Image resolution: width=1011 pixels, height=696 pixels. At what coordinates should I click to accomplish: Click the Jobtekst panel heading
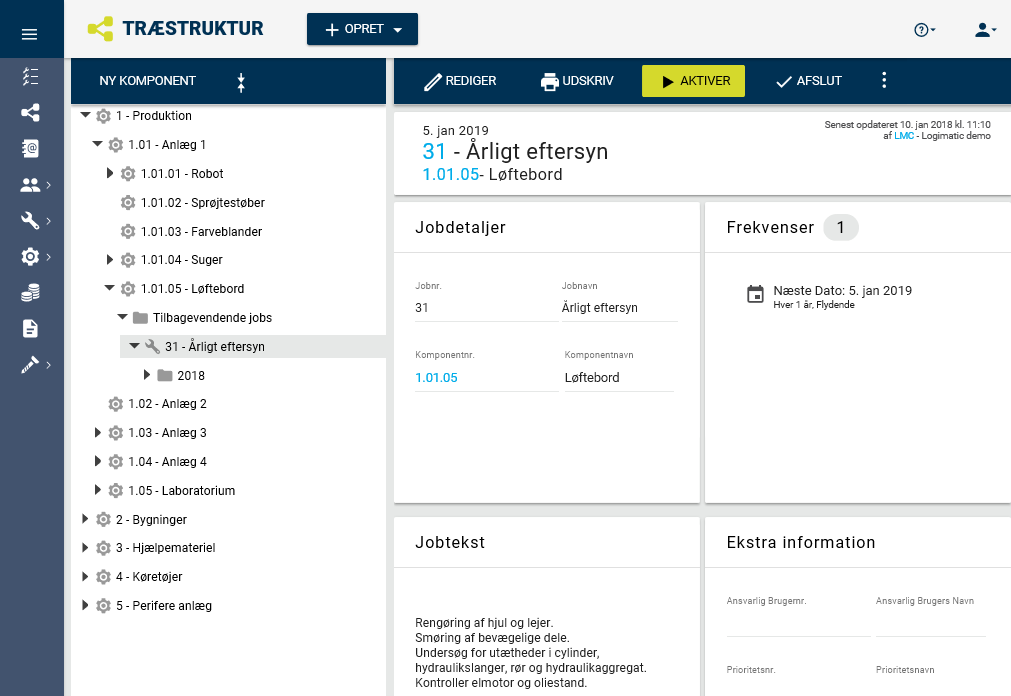[x=450, y=542]
